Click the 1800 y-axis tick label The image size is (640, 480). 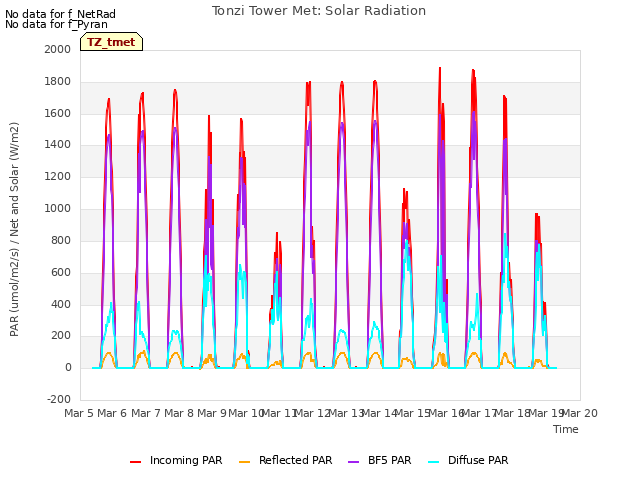click(58, 82)
